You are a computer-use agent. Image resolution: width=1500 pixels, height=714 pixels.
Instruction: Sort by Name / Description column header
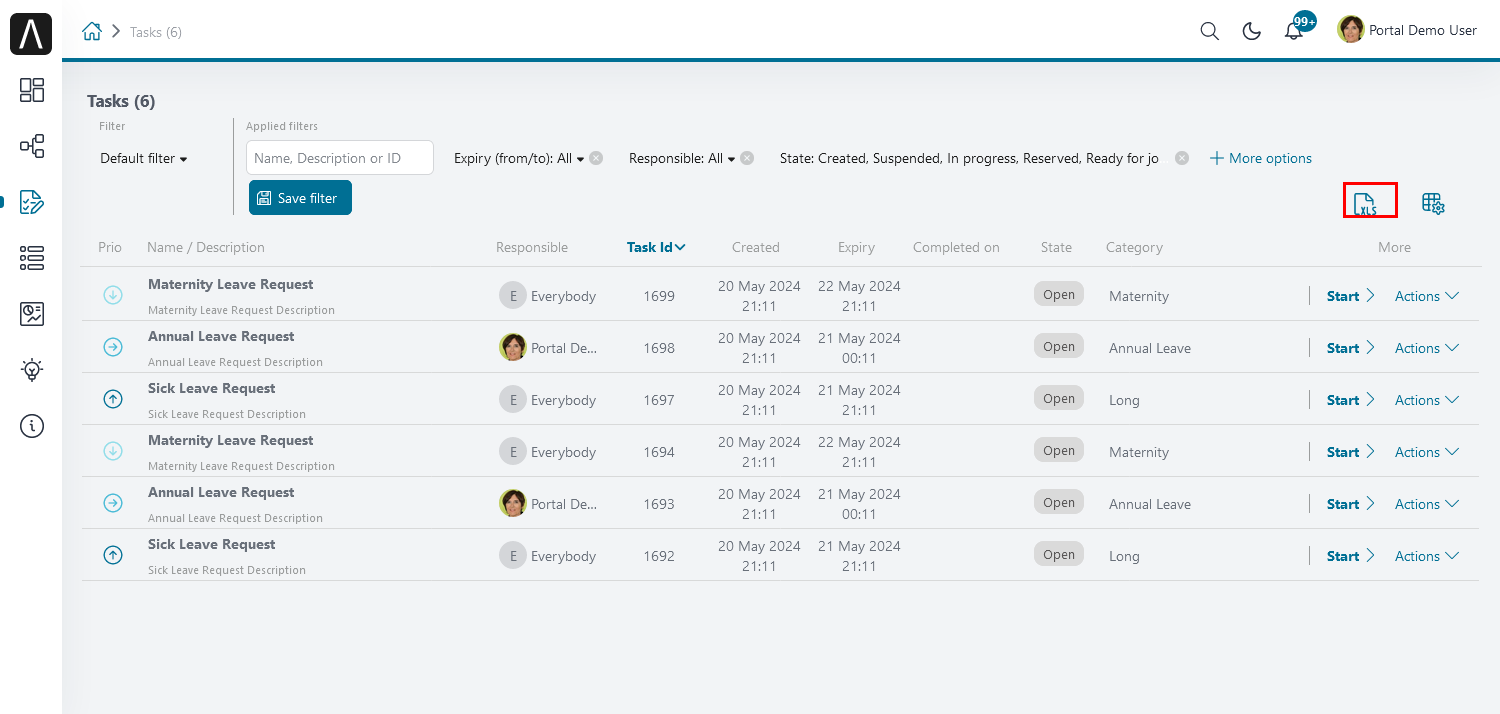[206, 247]
